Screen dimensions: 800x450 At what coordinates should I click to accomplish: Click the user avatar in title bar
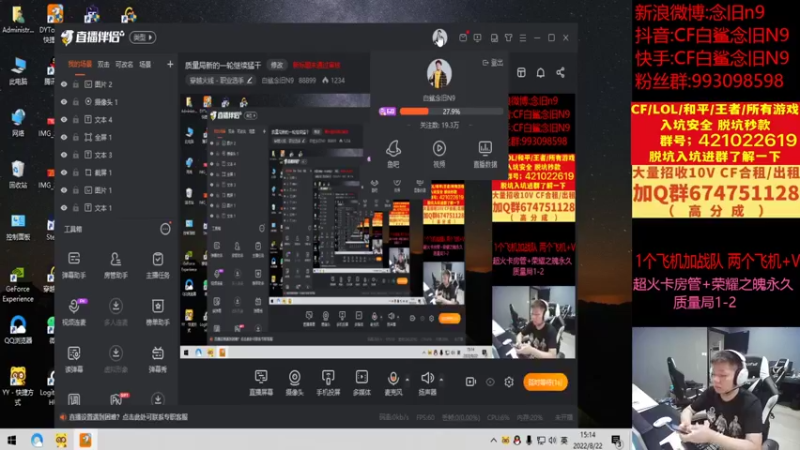click(439, 37)
